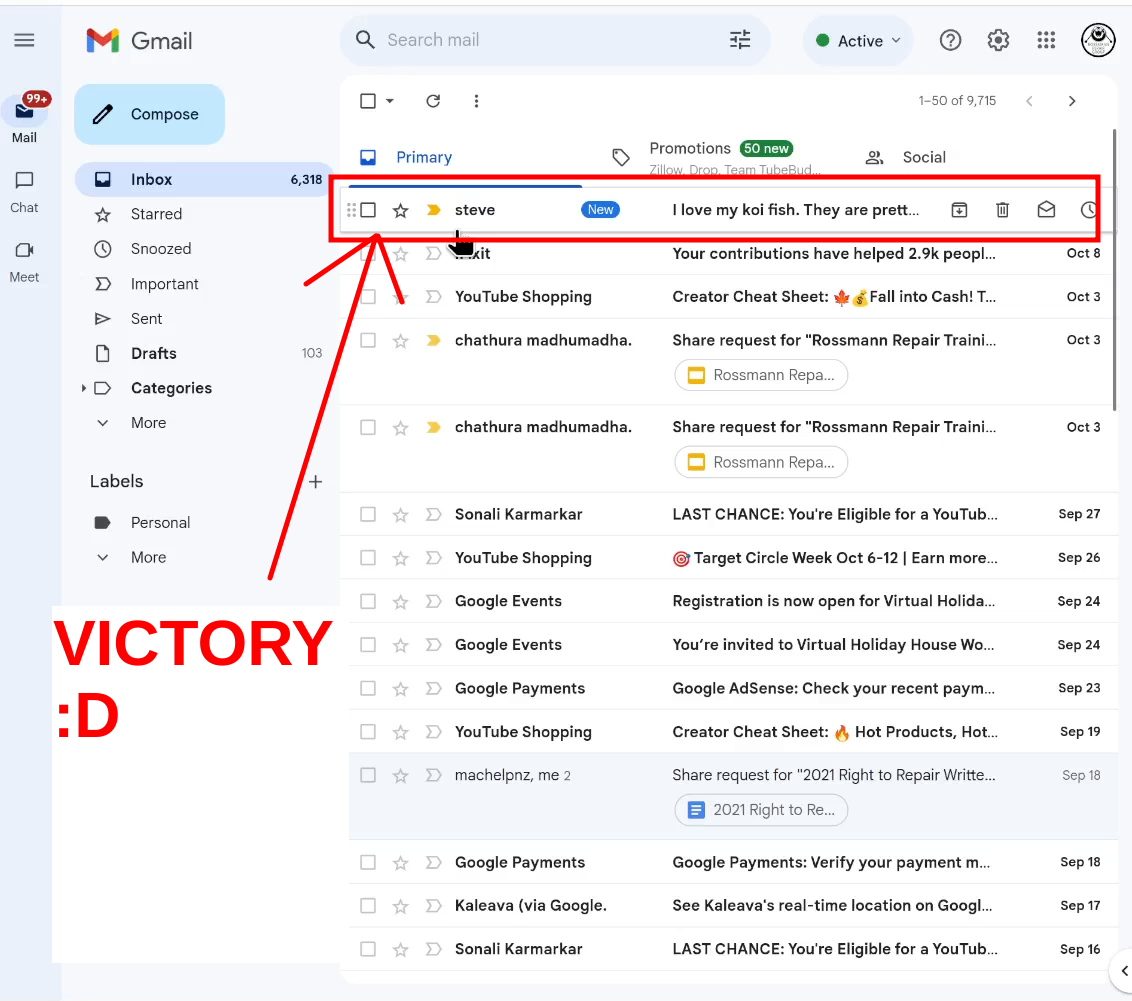1132x1001 pixels.
Task: Star the steve email
Action: pyautogui.click(x=401, y=210)
